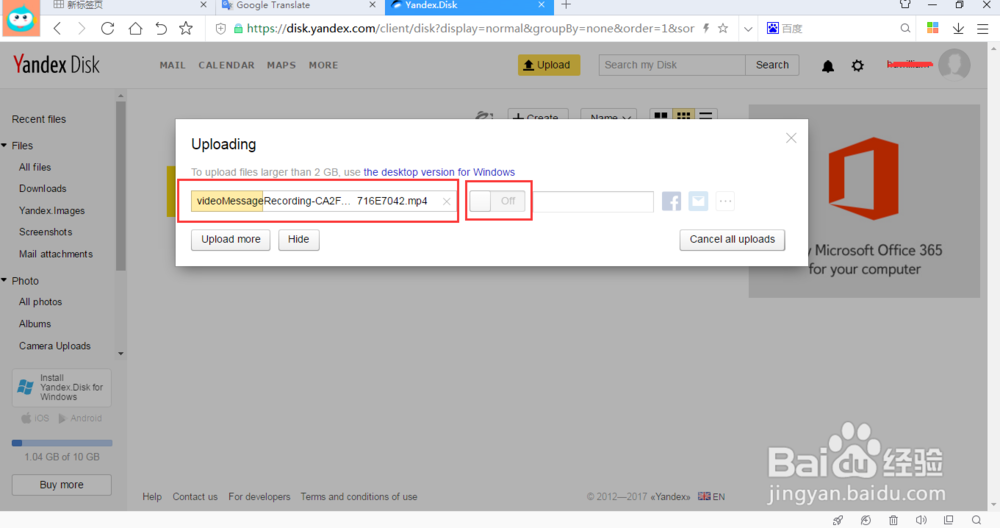
Task: Collapse the Photo section triangle
Action: point(4,281)
